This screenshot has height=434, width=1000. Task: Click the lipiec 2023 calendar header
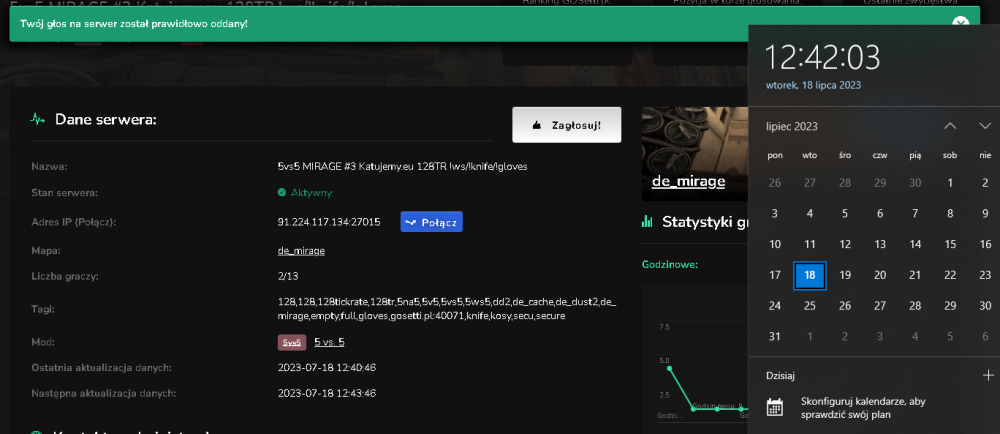(791, 126)
